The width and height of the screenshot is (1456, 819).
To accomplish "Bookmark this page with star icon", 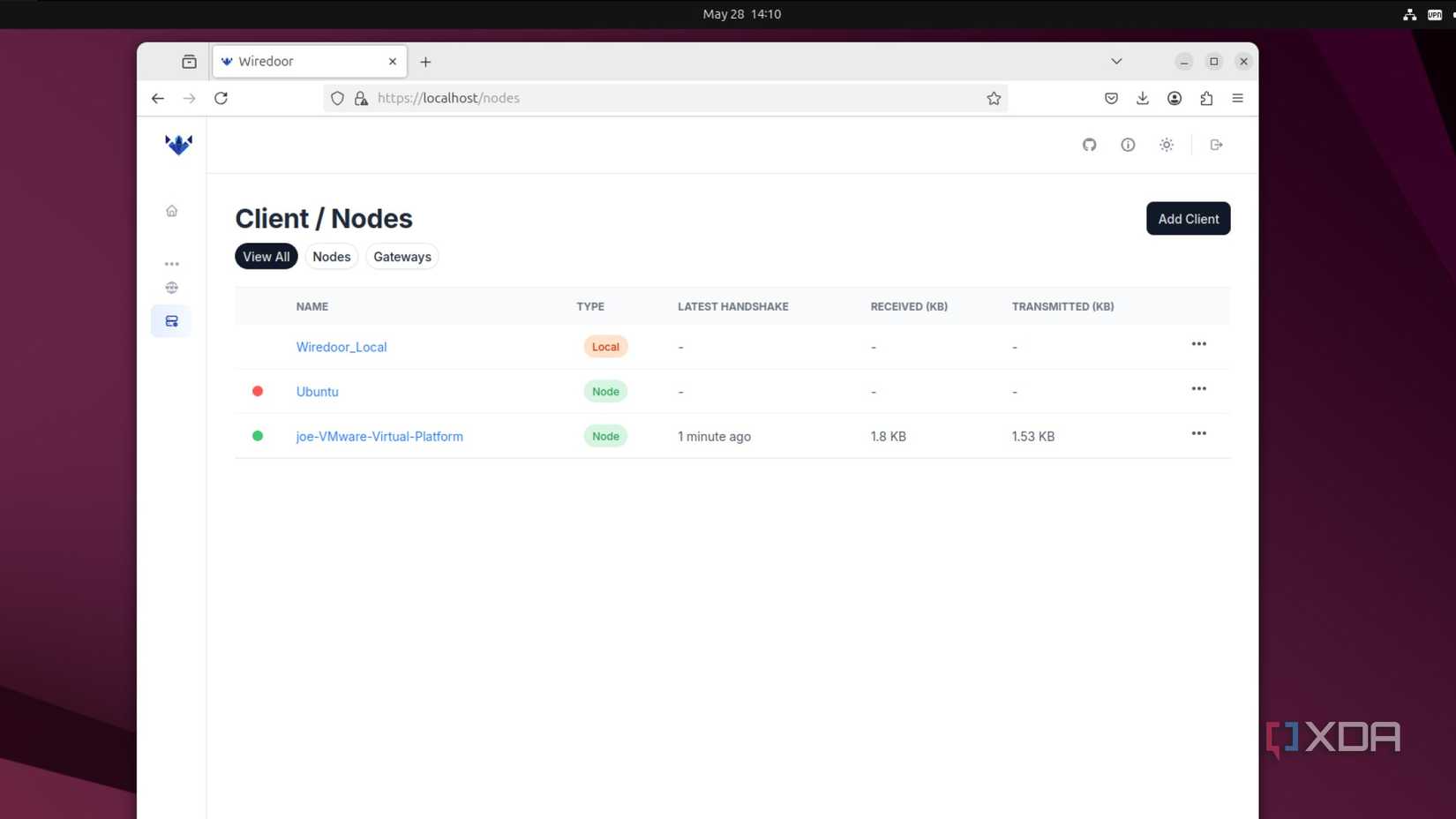I will click(x=994, y=98).
